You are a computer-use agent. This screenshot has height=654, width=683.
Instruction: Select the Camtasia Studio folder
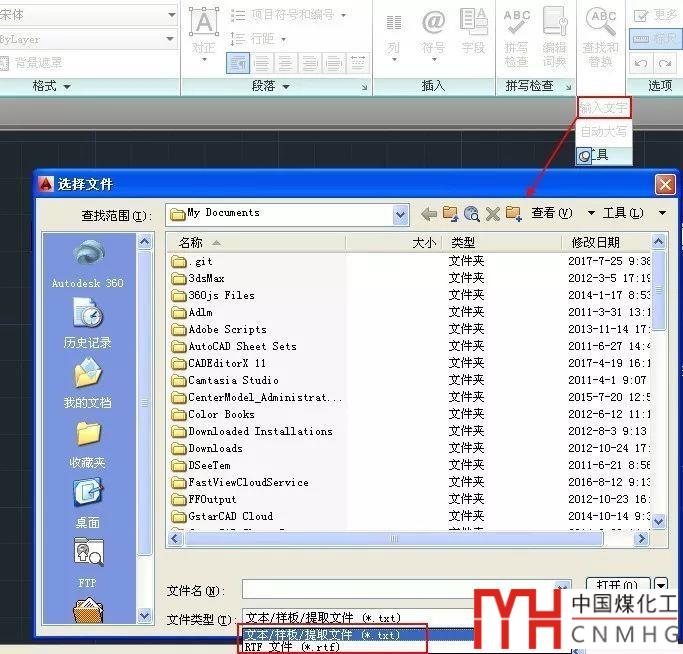pyautogui.click(x=225, y=380)
